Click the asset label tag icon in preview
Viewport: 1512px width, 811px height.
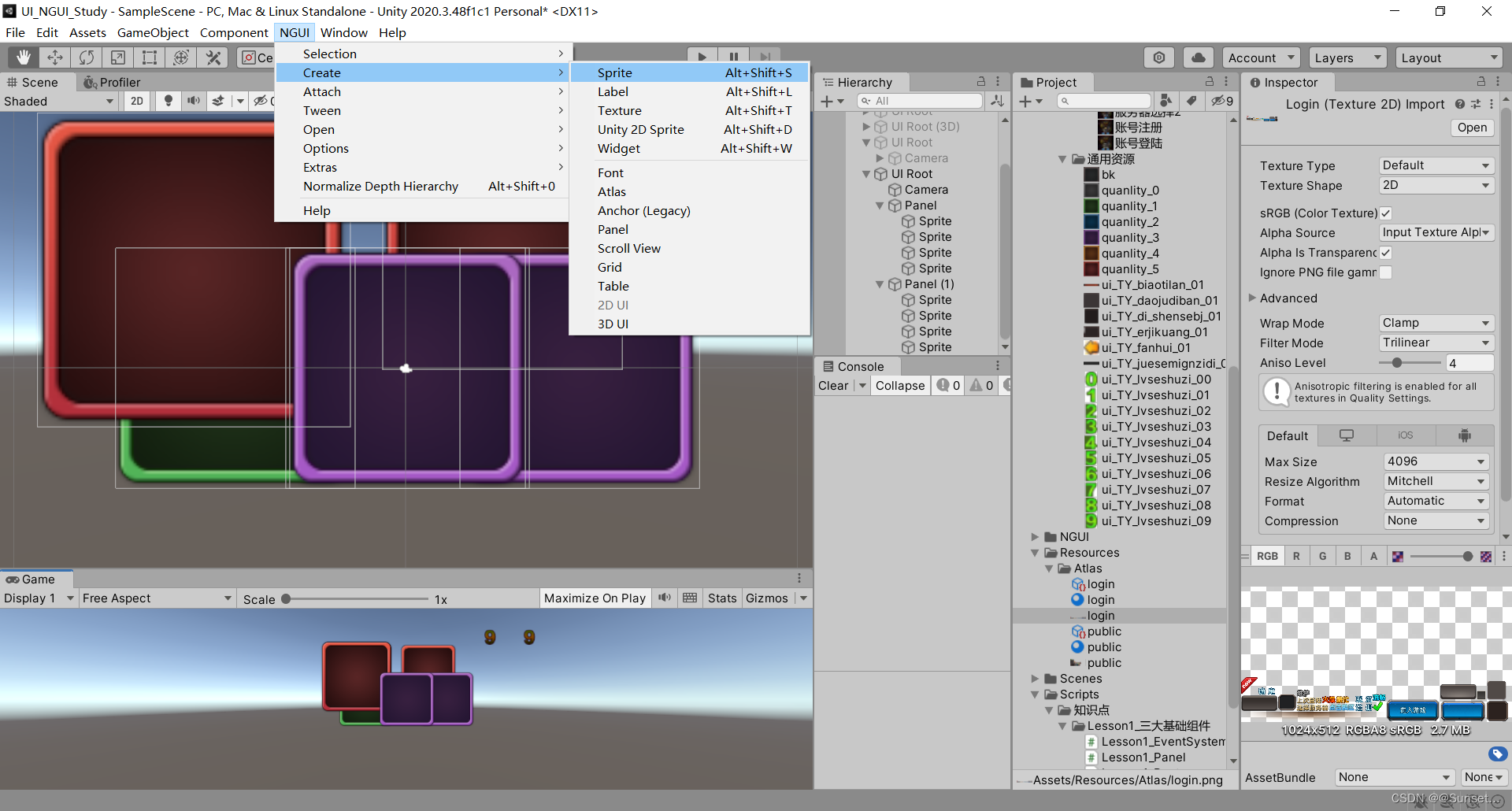(x=1498, y=754)
